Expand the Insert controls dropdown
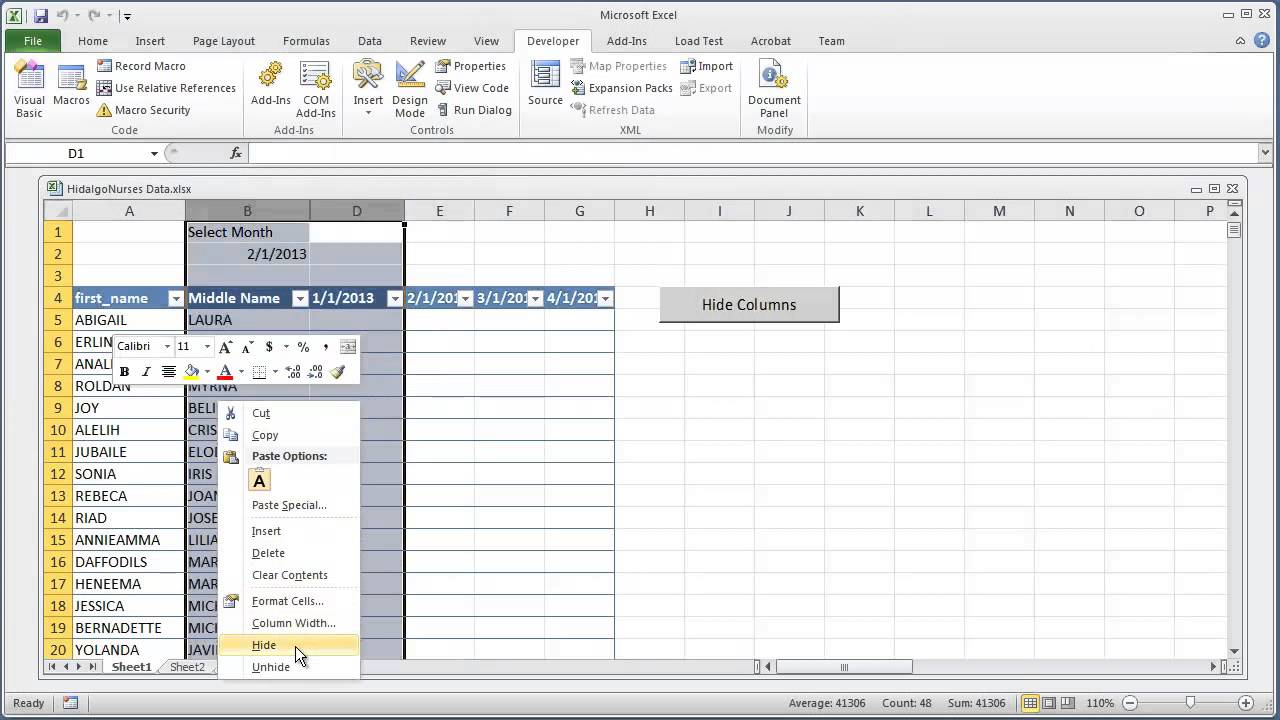The height and width of the screenshot is (720, 1280). (368, 112)
